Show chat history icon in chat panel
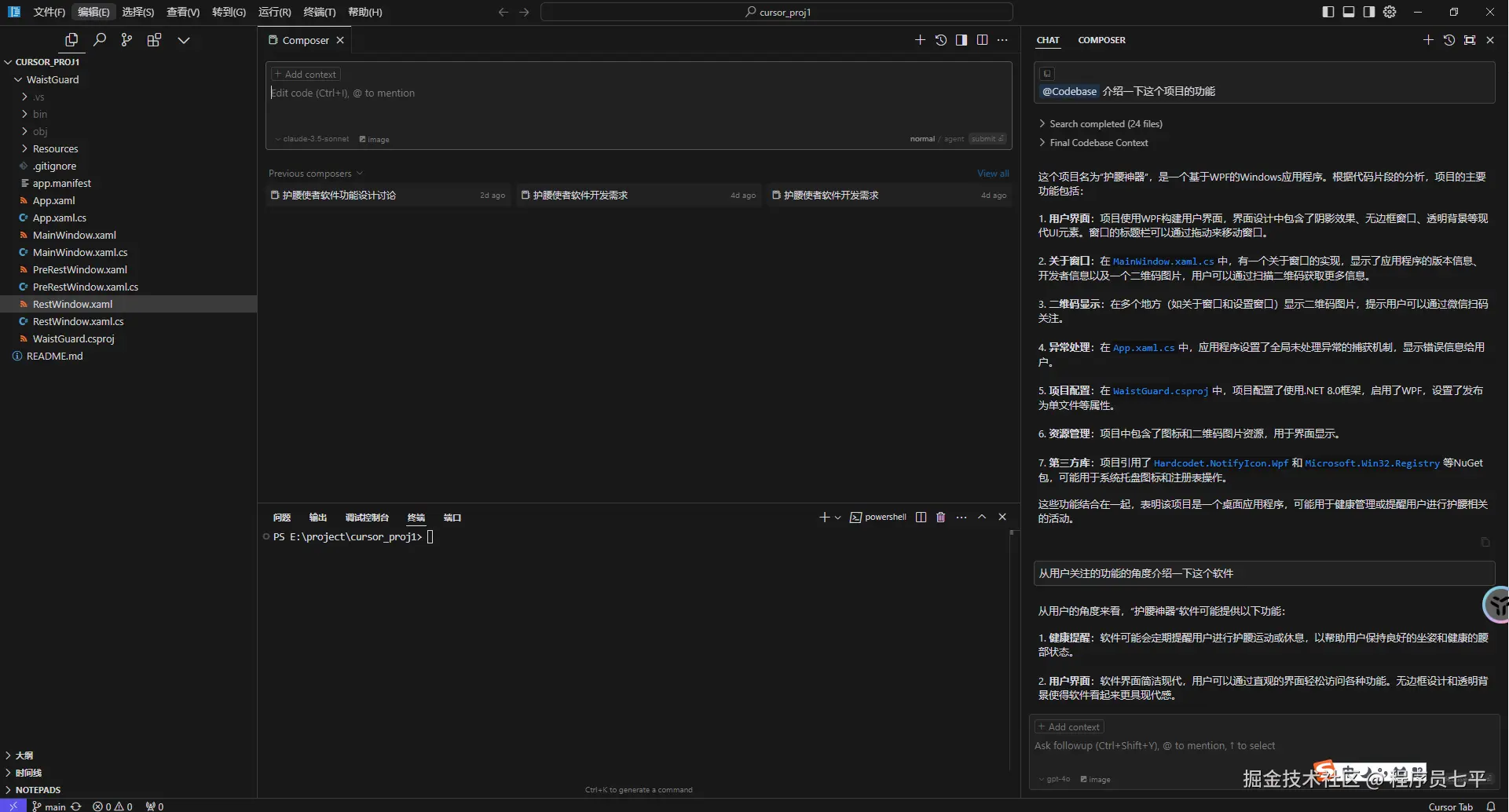The image size is (1509, 812). tap(1449, 40)
